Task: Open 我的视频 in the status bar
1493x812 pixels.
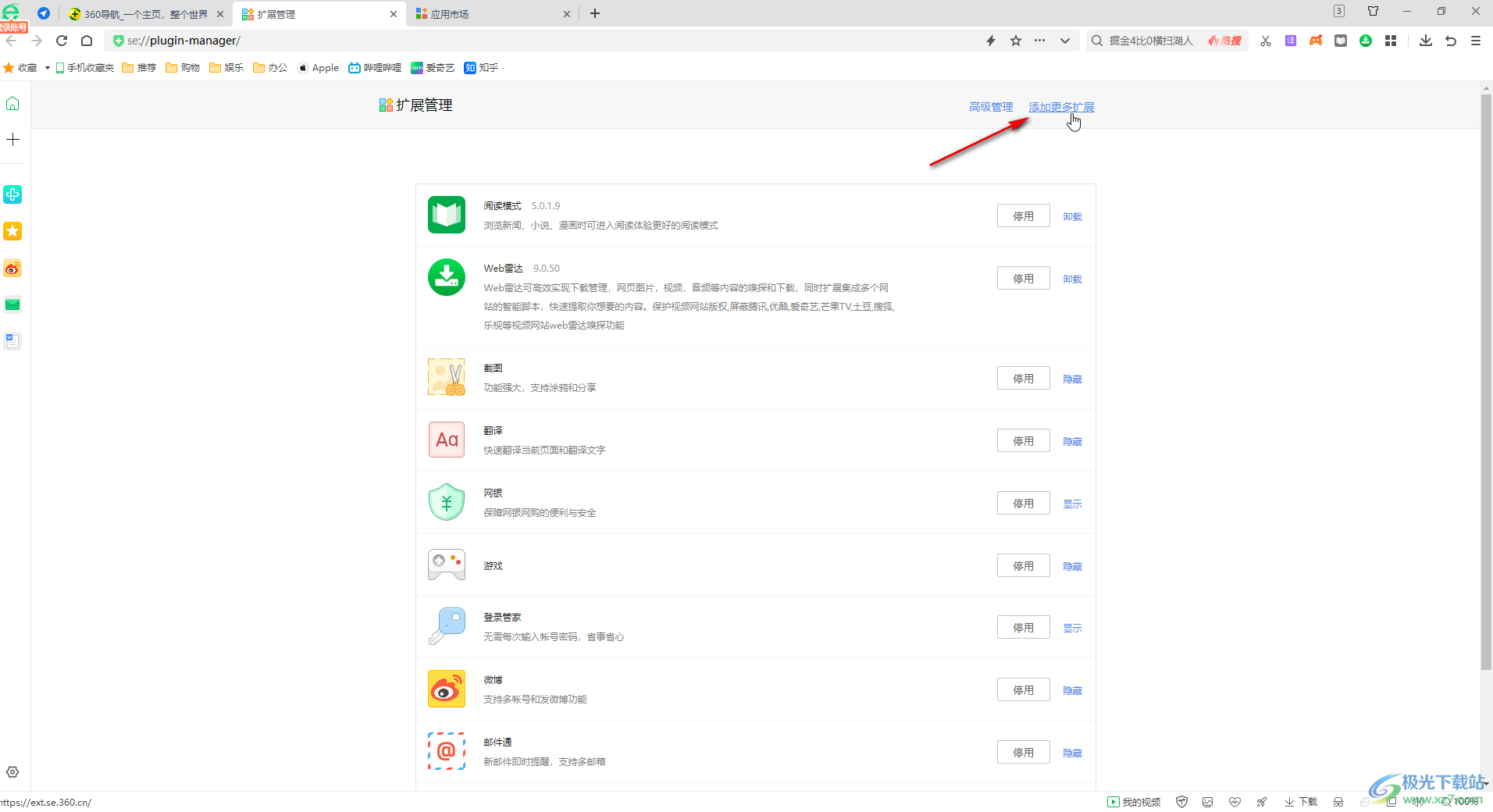Action: point(1134,802)
